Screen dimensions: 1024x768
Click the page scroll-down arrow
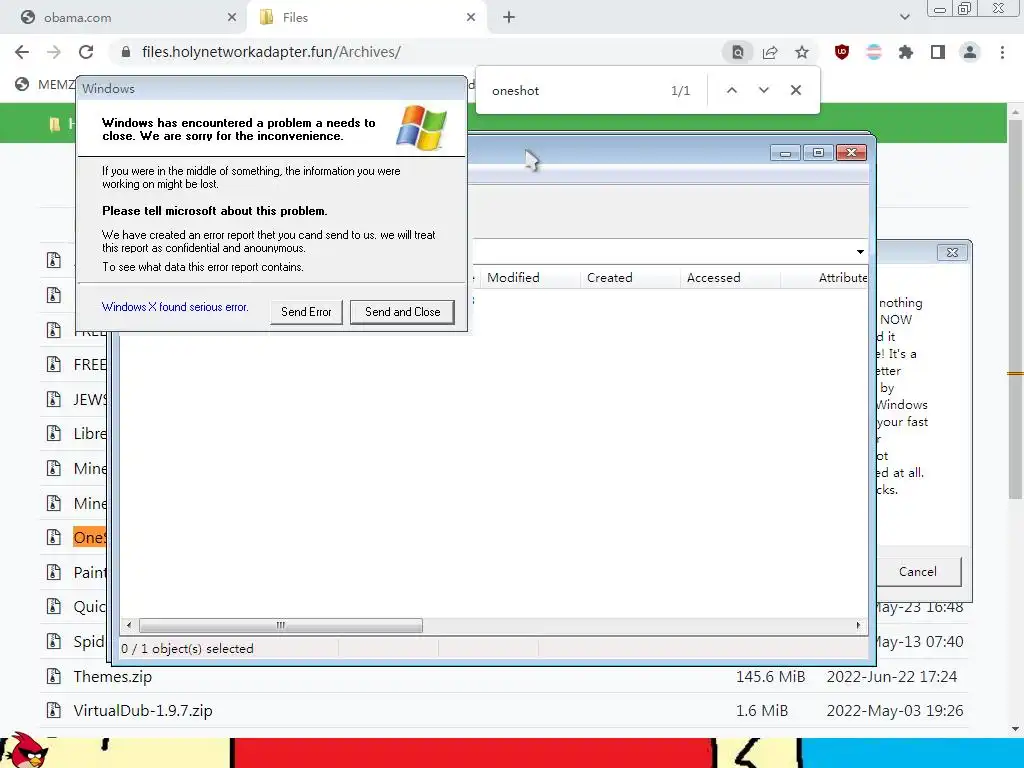[1015, 729]
